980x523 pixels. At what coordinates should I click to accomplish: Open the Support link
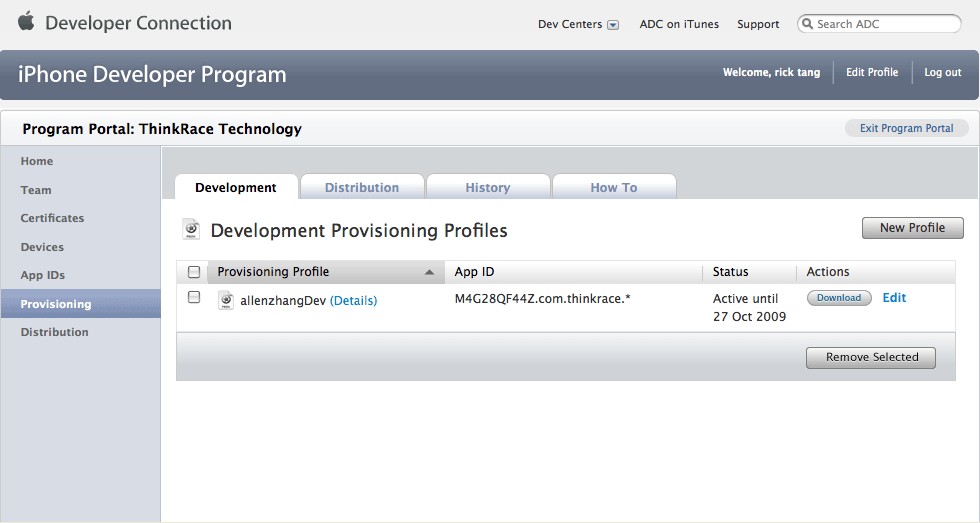pyautogui.click(x=758, y=24)
